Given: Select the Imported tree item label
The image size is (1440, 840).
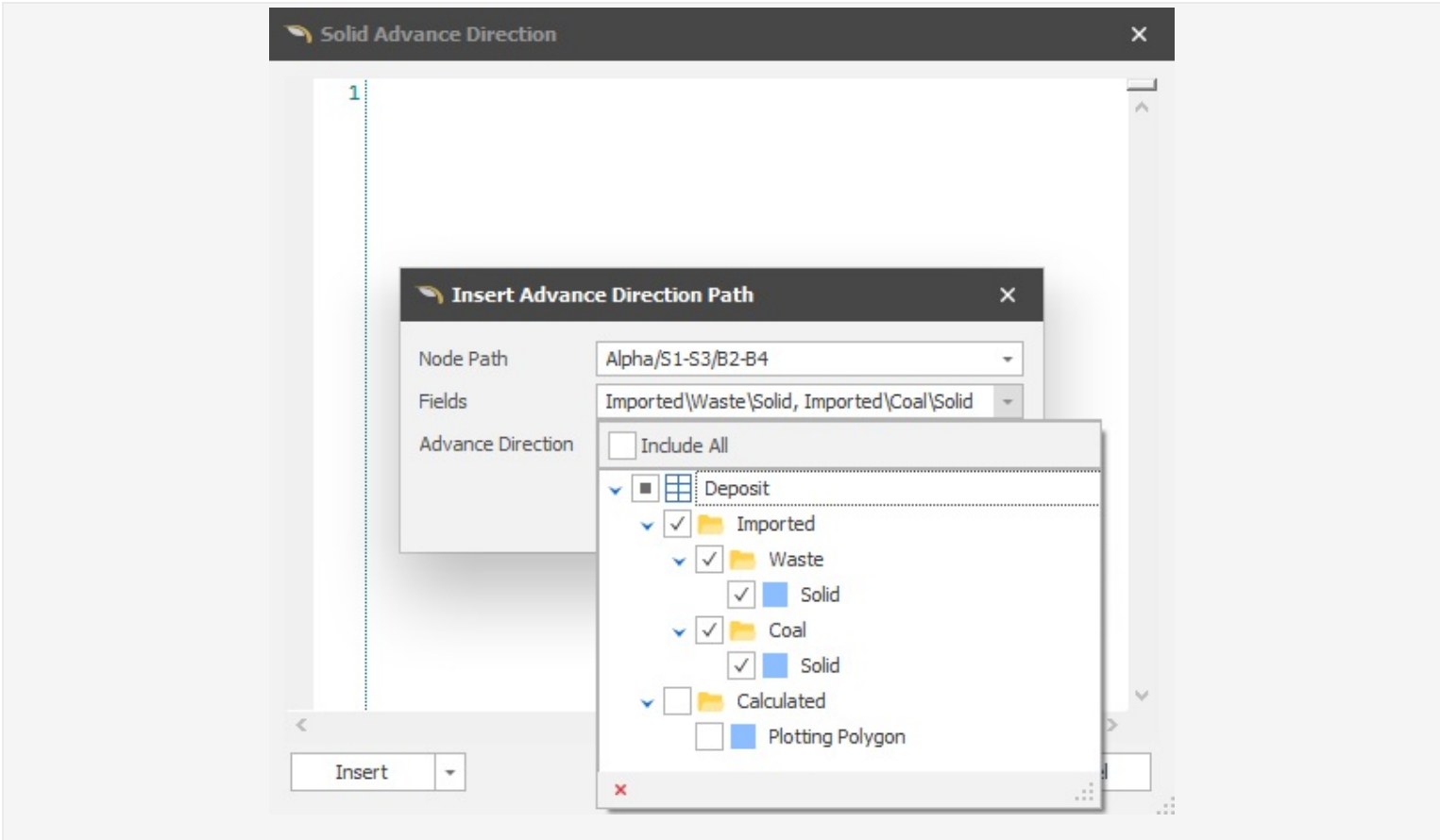Looking at the screenshot, I should (775, 524).
